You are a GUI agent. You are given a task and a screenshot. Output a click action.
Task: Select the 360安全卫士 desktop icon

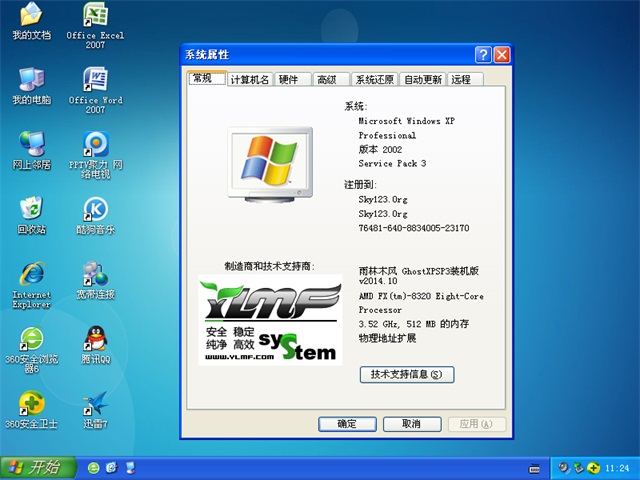click(31, 404)
